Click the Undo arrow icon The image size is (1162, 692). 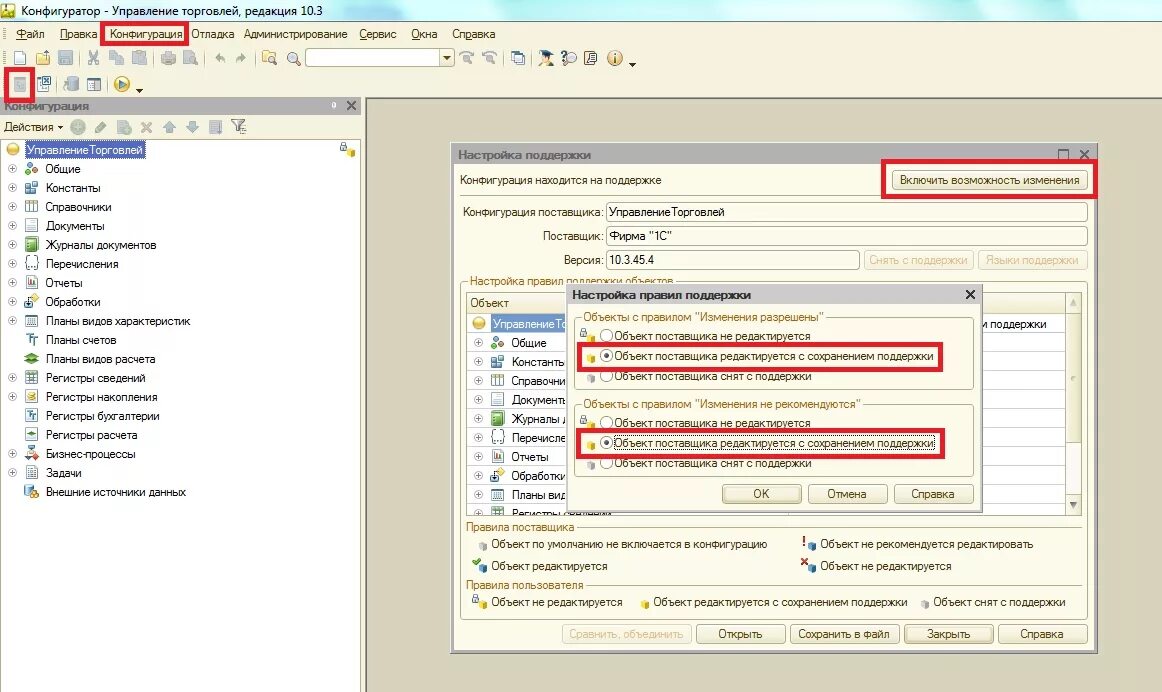pos(220,58)
